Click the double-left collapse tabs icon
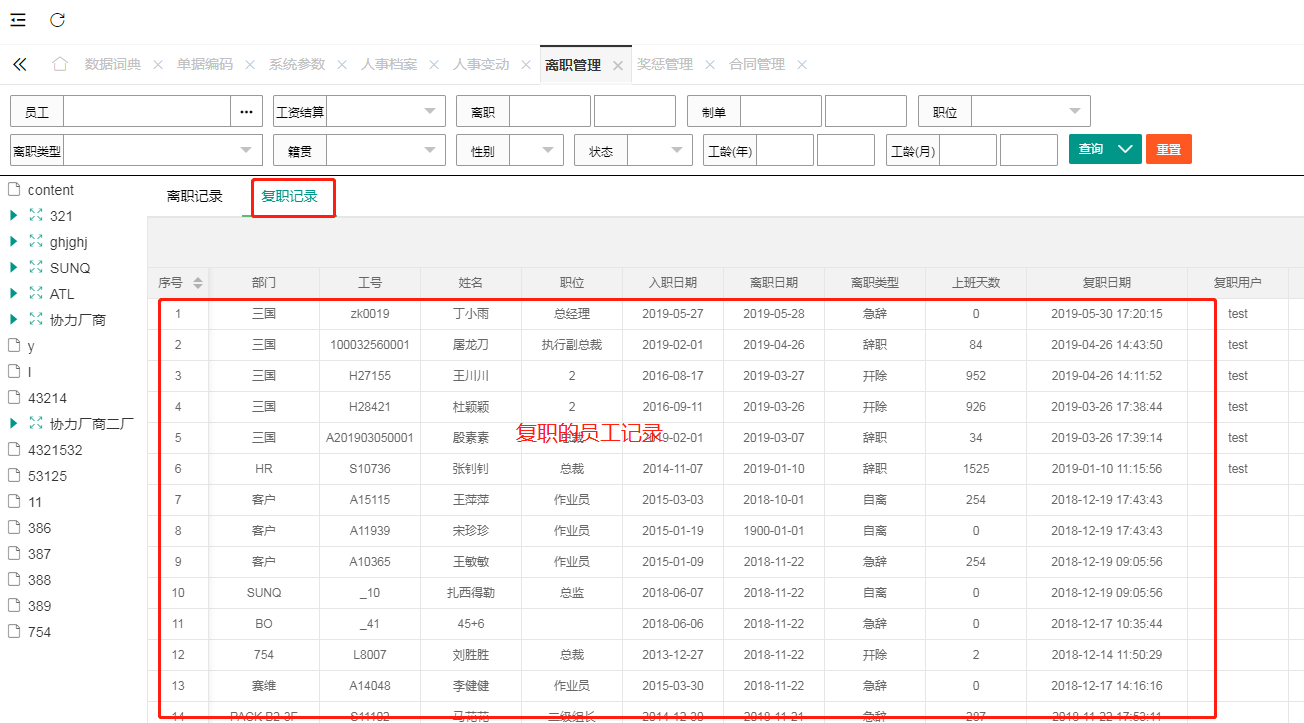 20,64
